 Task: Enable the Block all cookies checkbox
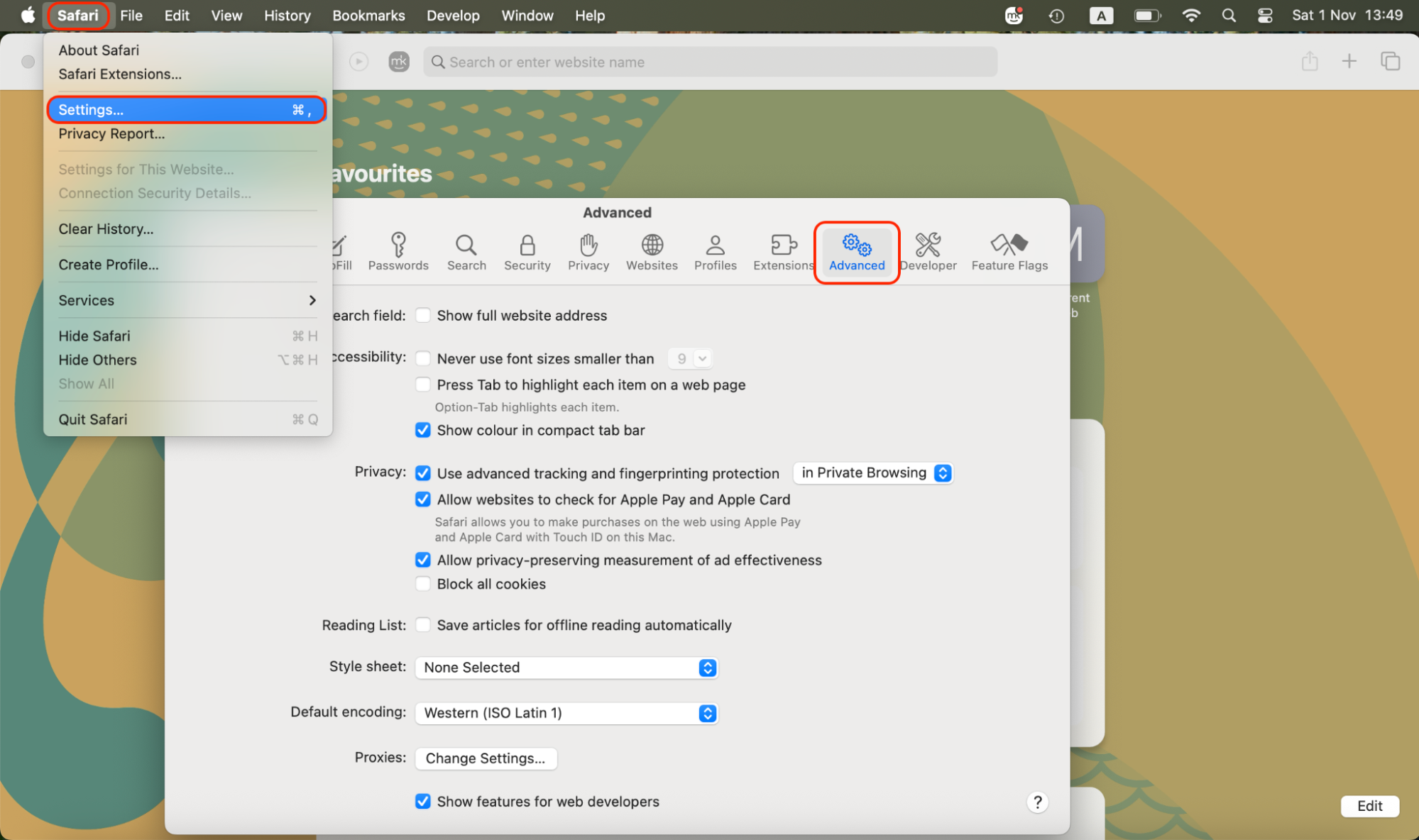(422, 583)
